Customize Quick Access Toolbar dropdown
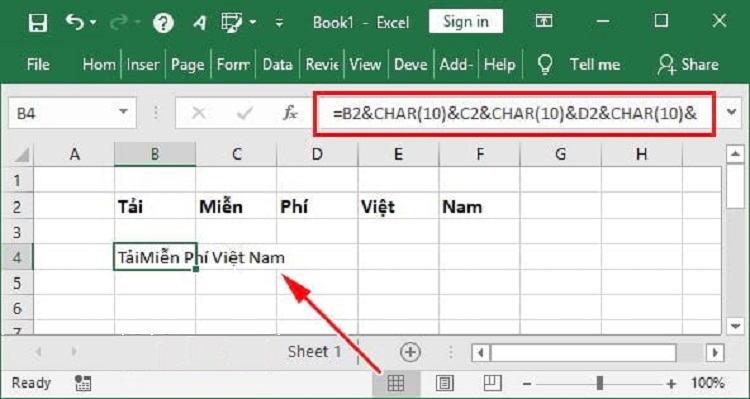The height and width of the screenshot is (399, 750). point(279,22)
